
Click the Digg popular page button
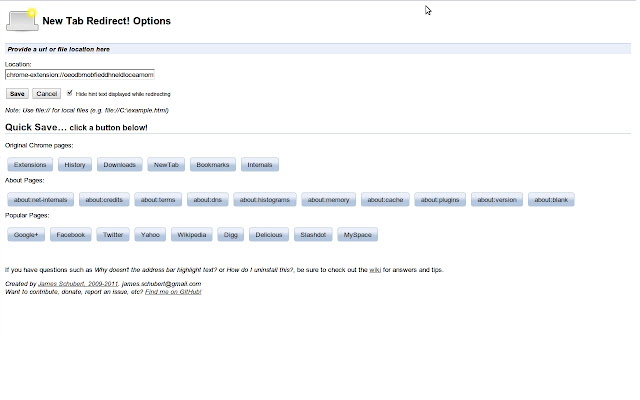coord(231,235)
